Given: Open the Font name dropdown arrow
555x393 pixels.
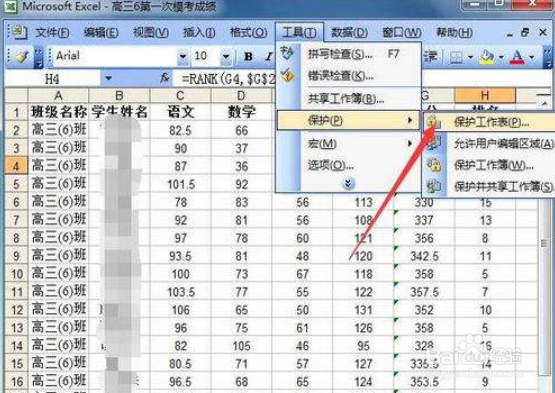Looking at the screenshot, I should pos(183,56).
